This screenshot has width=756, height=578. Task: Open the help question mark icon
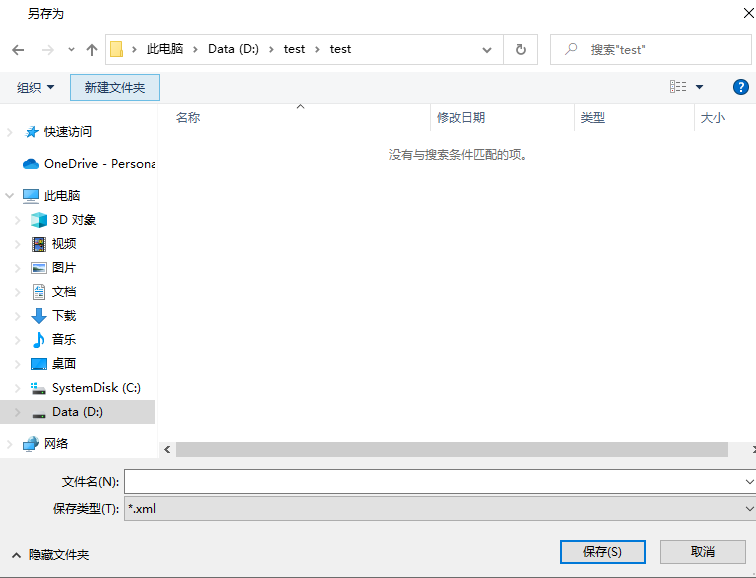(741, 87)
